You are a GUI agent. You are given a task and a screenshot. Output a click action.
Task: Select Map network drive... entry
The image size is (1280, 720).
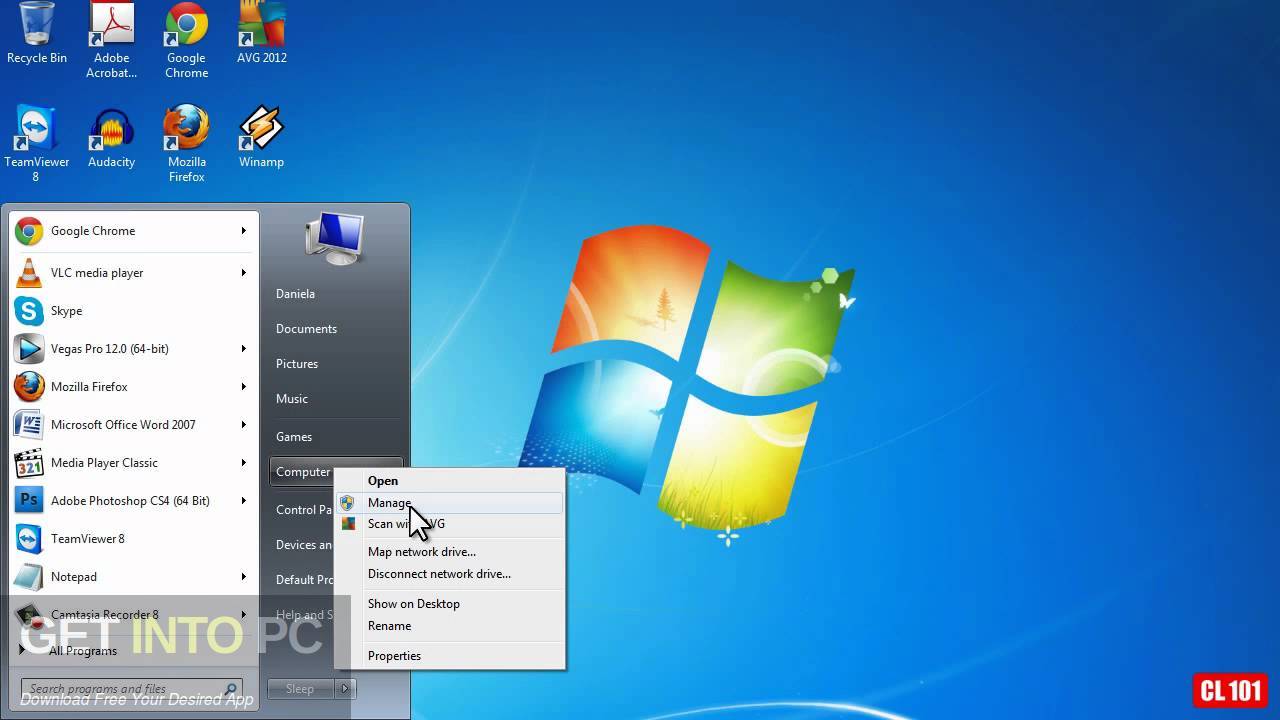pos(450,552)
